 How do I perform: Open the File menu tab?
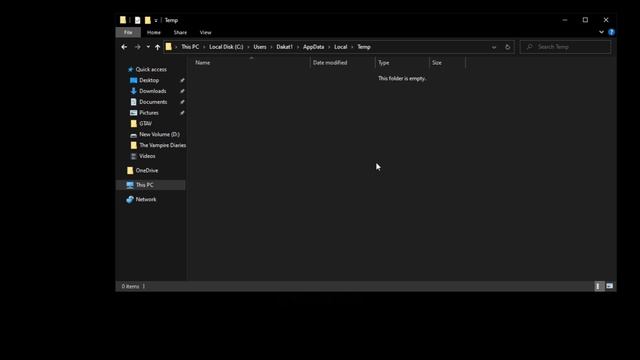point(128,32)
